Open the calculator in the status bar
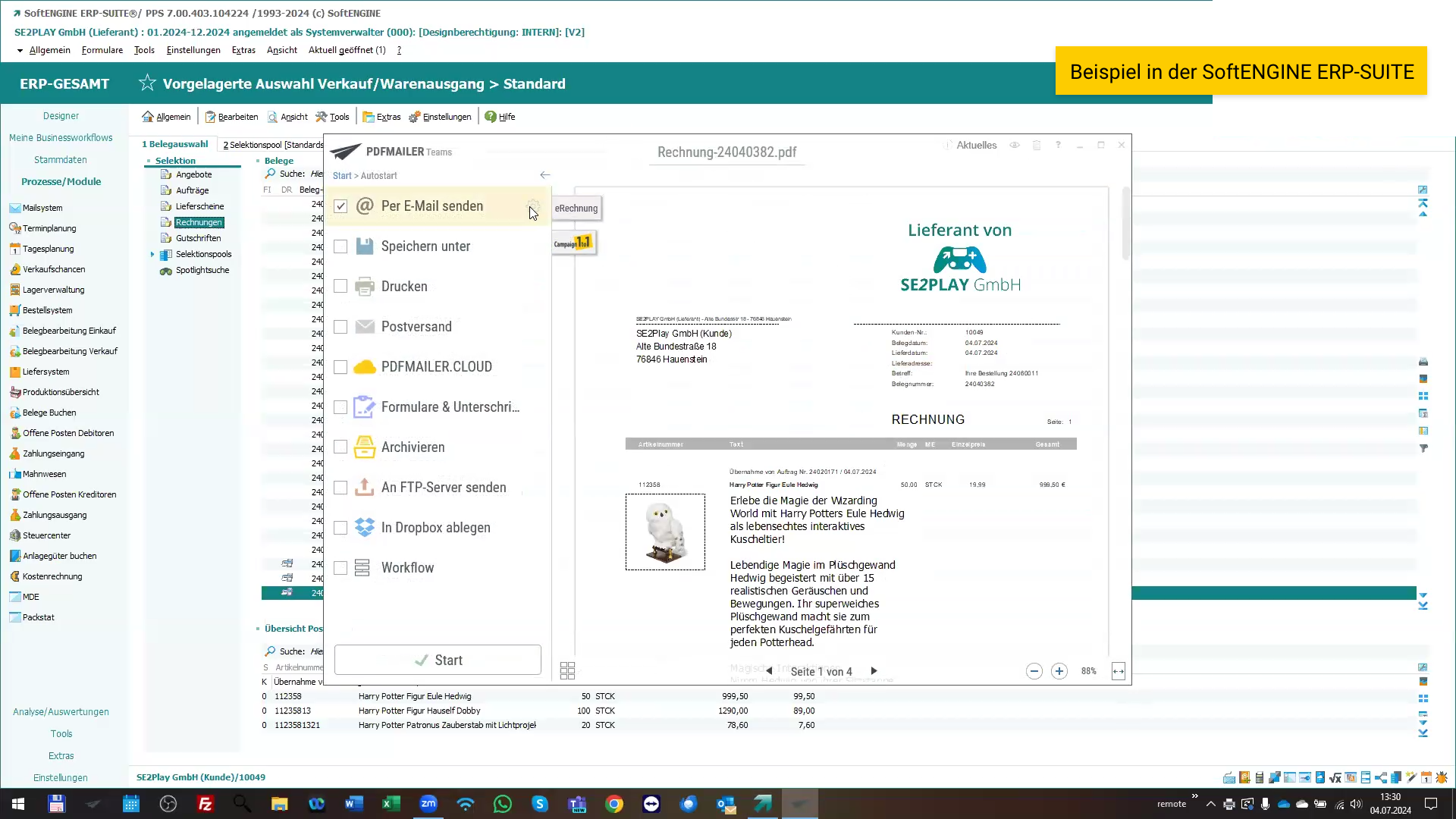The image size is (1456, 819). pos(1260,777)
